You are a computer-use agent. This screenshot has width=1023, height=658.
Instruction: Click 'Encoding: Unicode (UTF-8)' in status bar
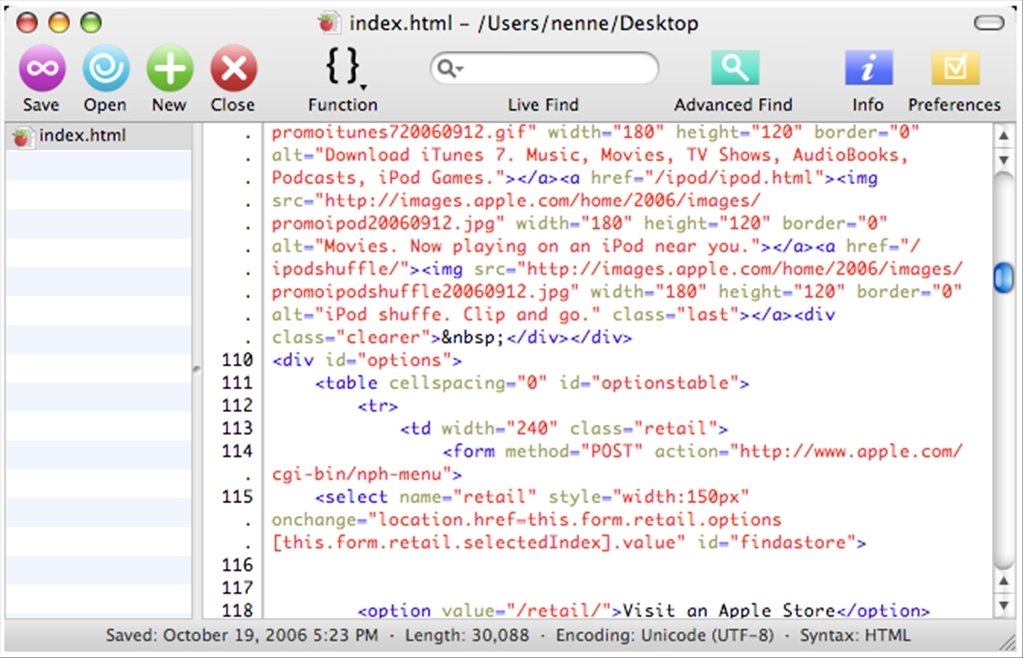[x=665, y=635]
